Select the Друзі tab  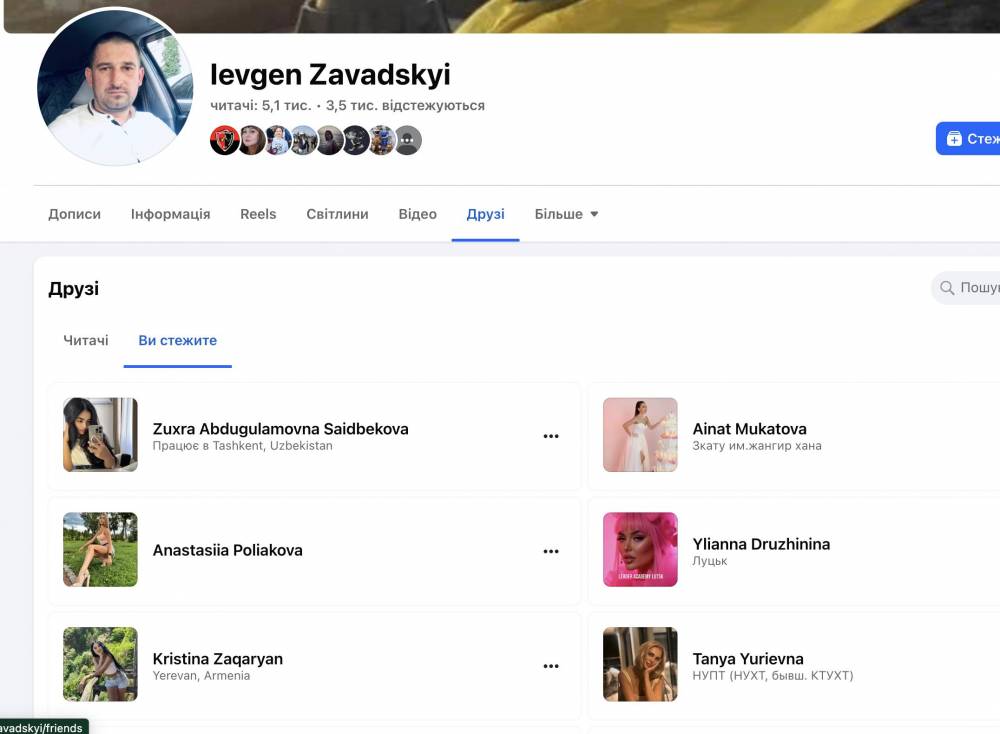[x=485, y=214]
